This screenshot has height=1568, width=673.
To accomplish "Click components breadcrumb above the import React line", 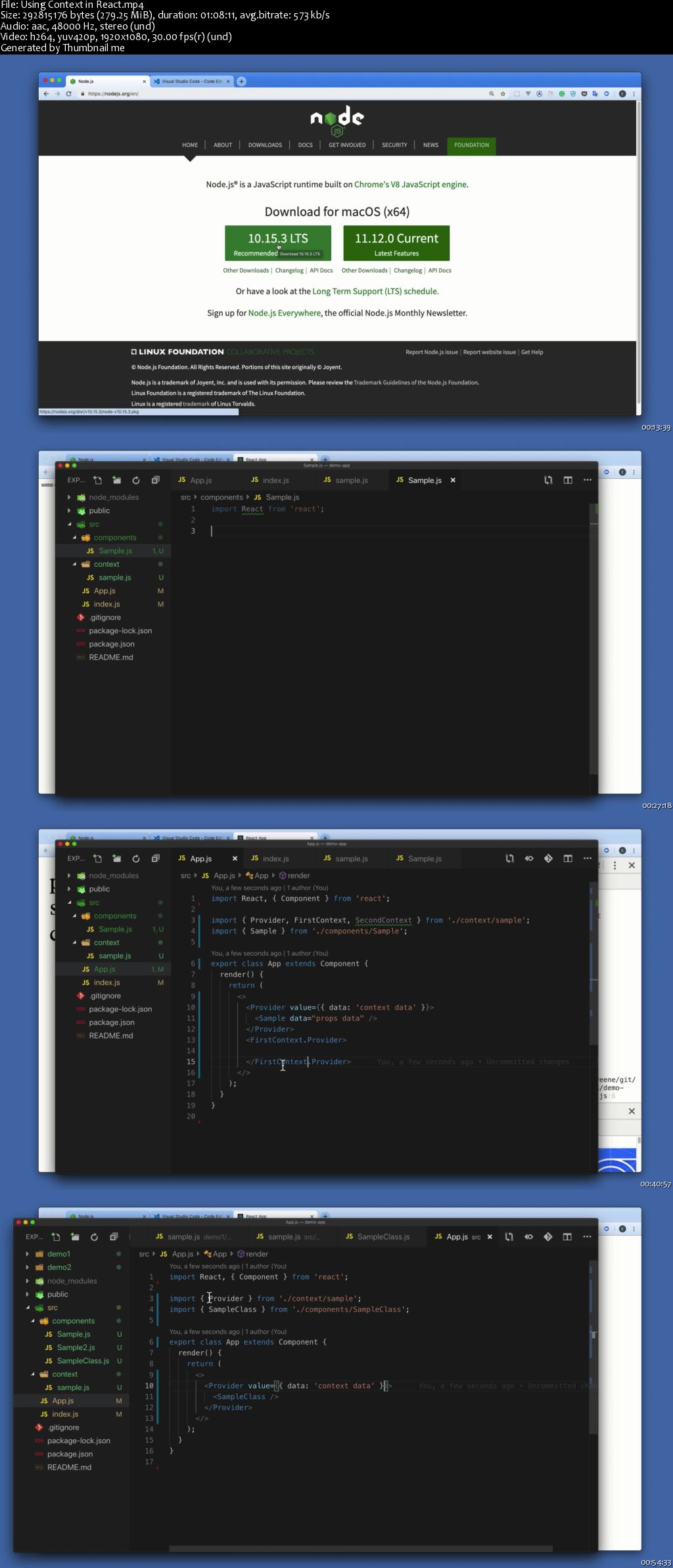I will click(221, 497).
